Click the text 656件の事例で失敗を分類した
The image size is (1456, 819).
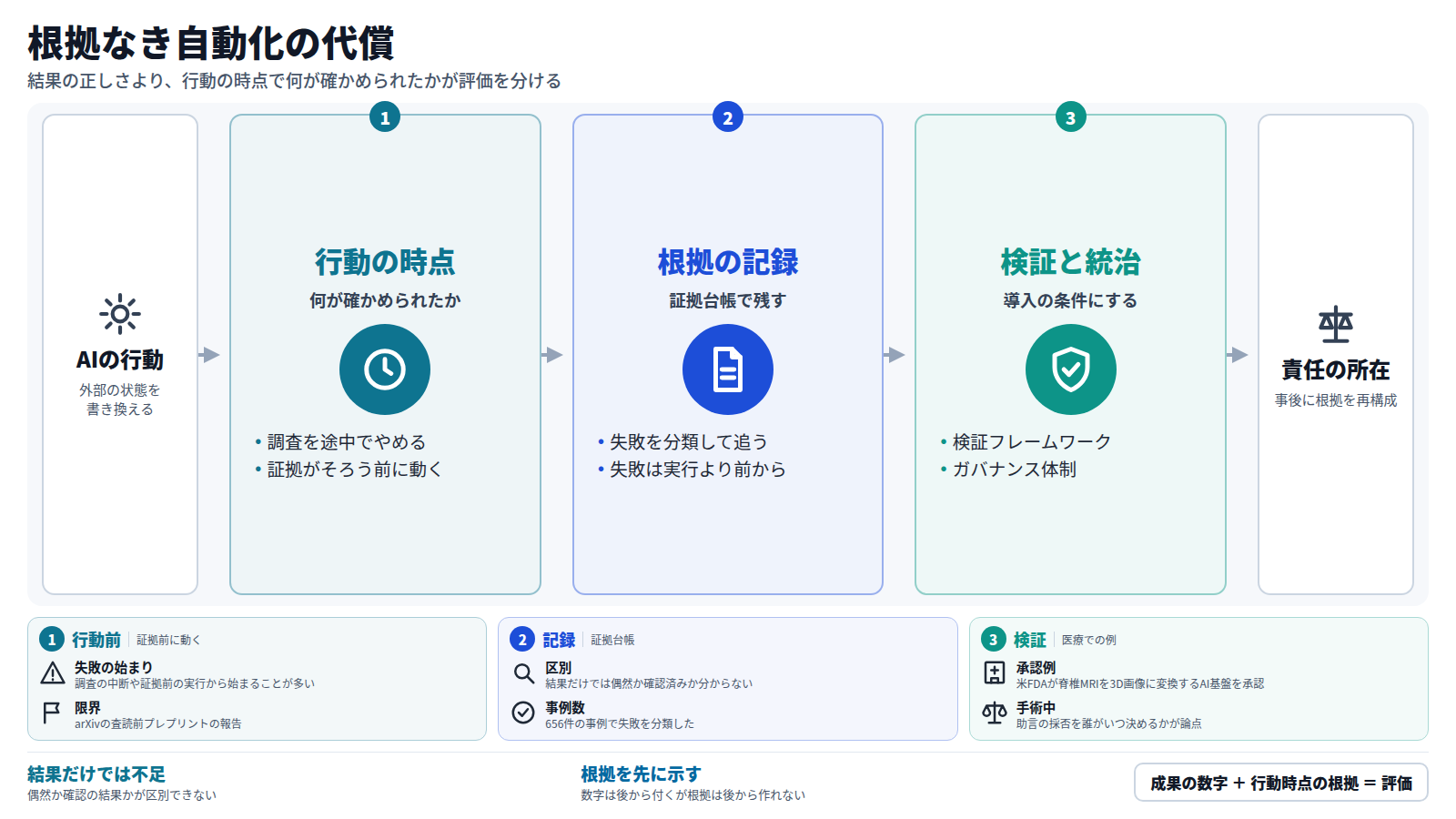pos(620,723)
